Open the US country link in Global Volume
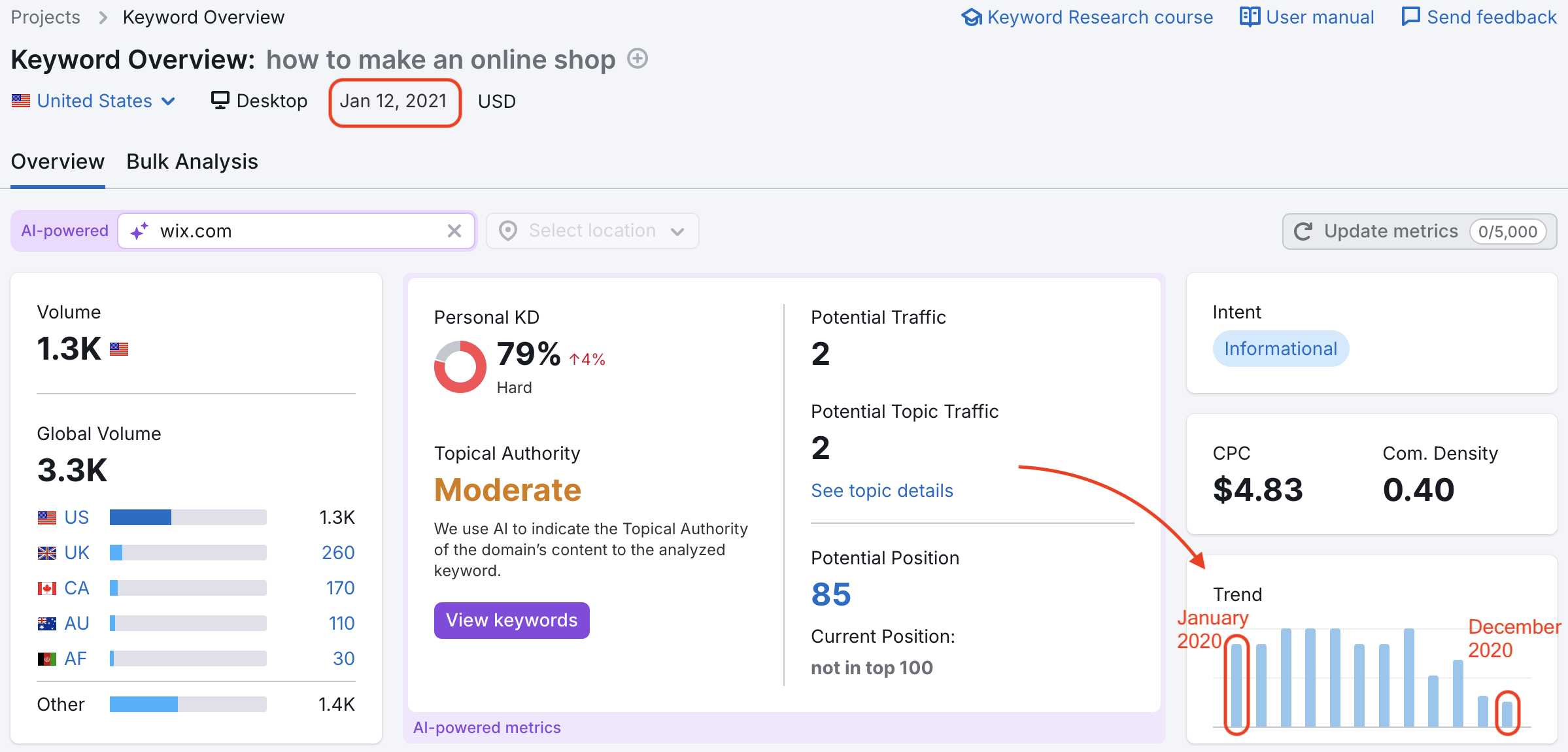This screenshot has height=752, width=1568. [77, 517]
